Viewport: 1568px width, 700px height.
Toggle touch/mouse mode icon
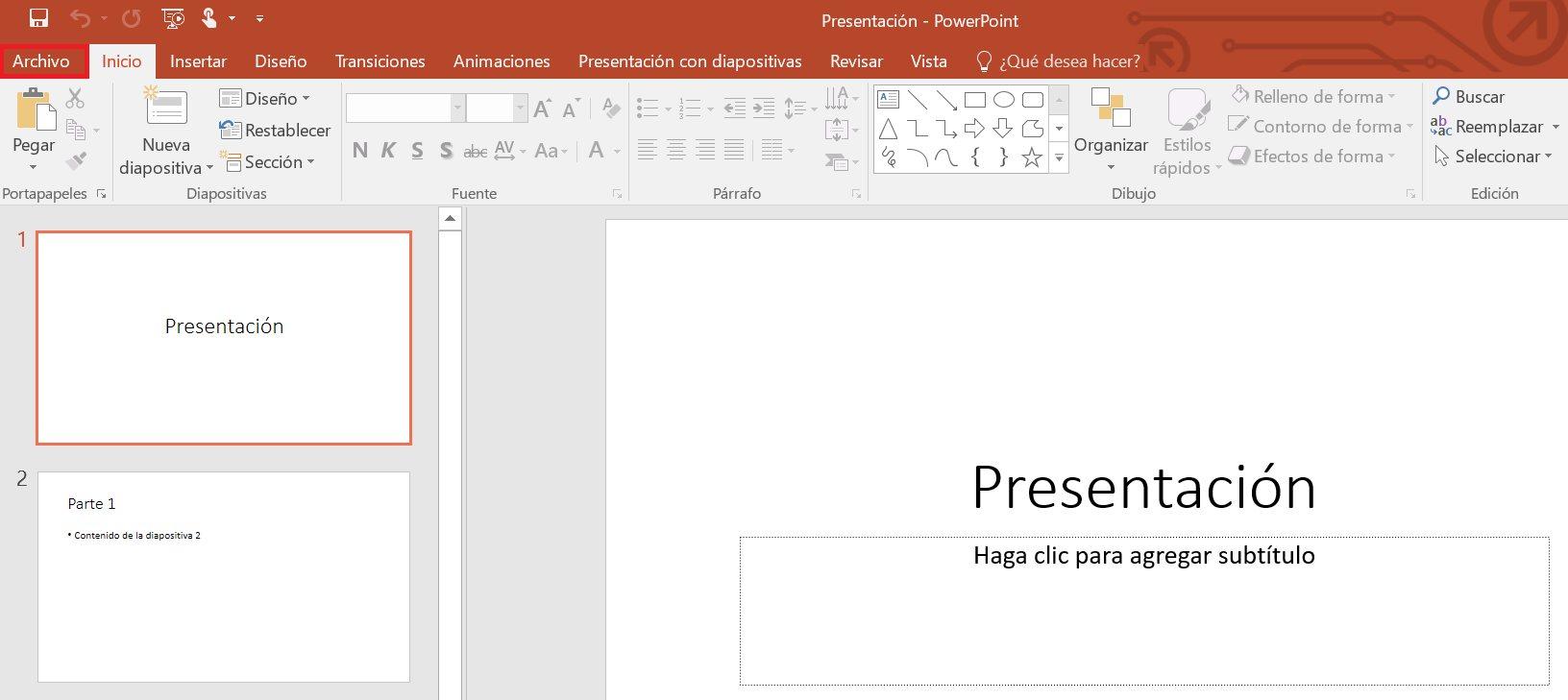coord(209,18)
